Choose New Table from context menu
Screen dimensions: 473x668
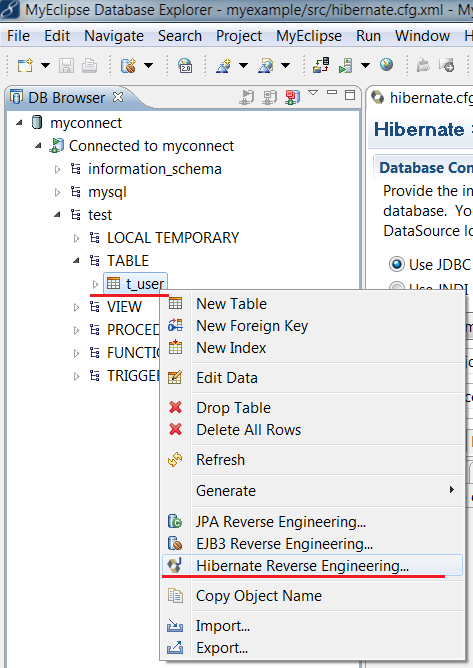[312, 304]
